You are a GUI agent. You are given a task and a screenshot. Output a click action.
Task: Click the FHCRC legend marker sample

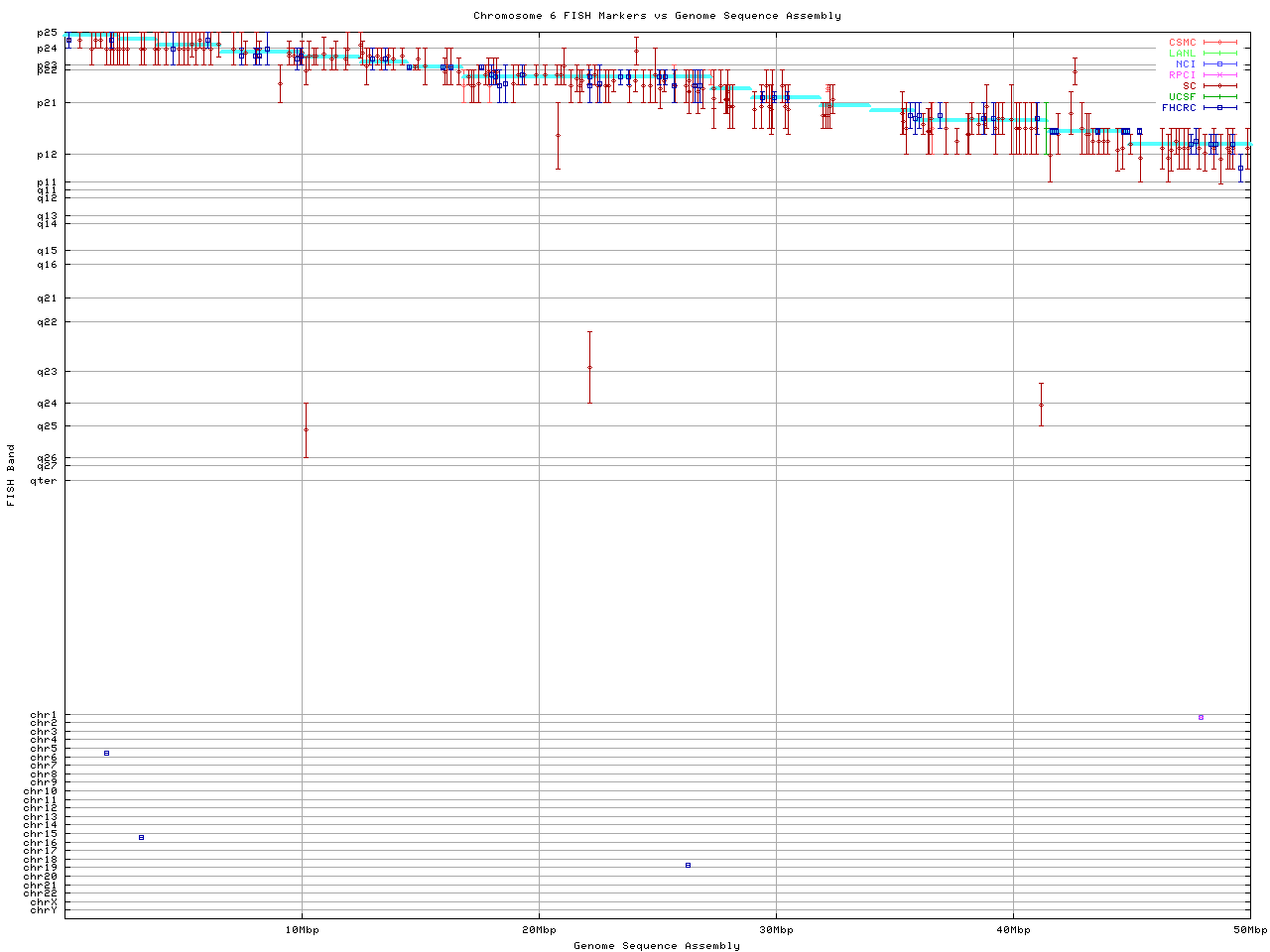(1219, 107)
